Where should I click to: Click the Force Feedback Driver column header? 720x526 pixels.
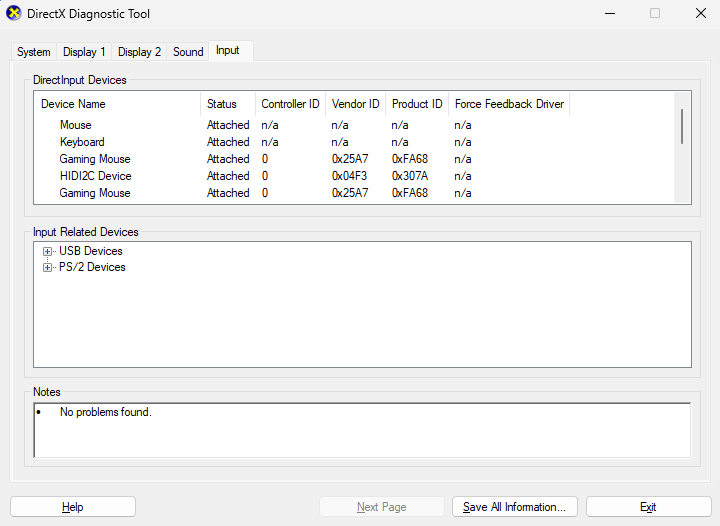coord(509,104)
